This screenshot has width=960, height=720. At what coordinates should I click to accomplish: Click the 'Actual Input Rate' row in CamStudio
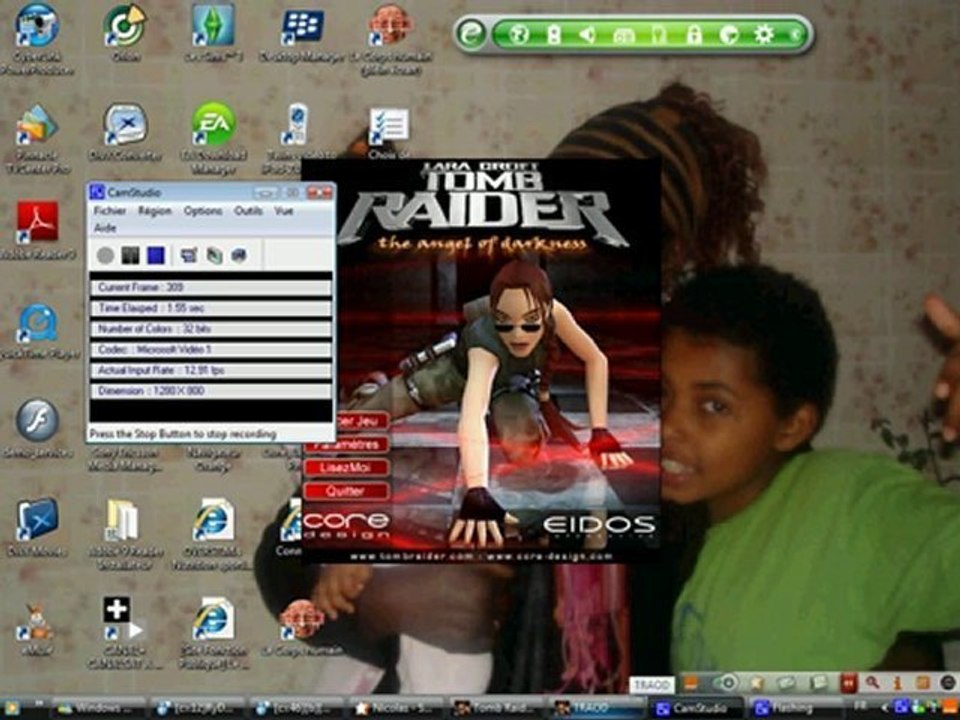(x=211, y=370)
